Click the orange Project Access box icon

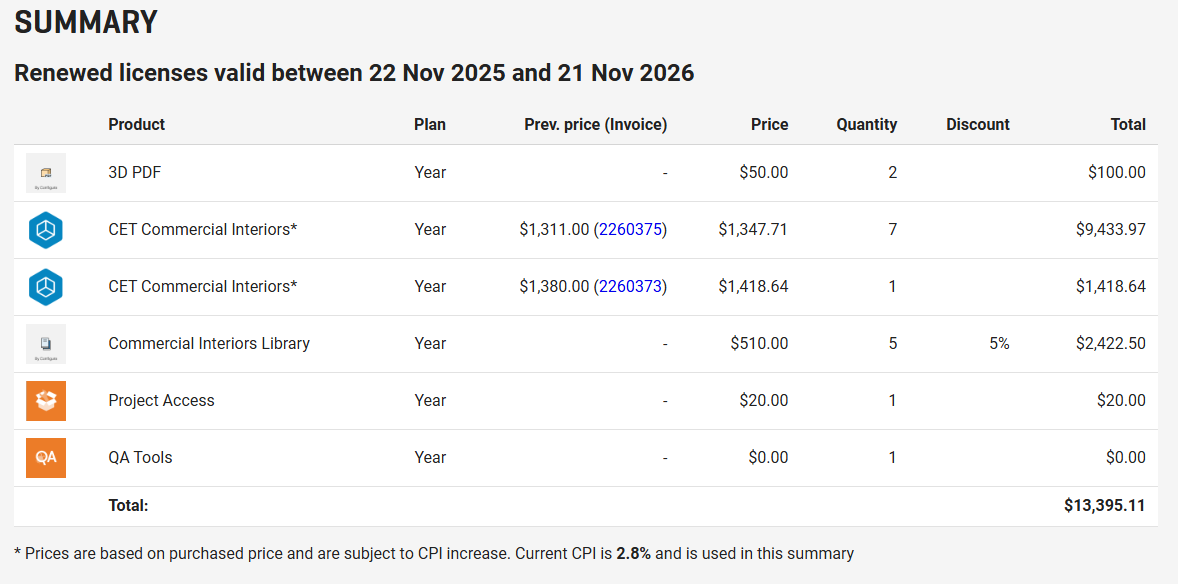(x=46, y=401)
